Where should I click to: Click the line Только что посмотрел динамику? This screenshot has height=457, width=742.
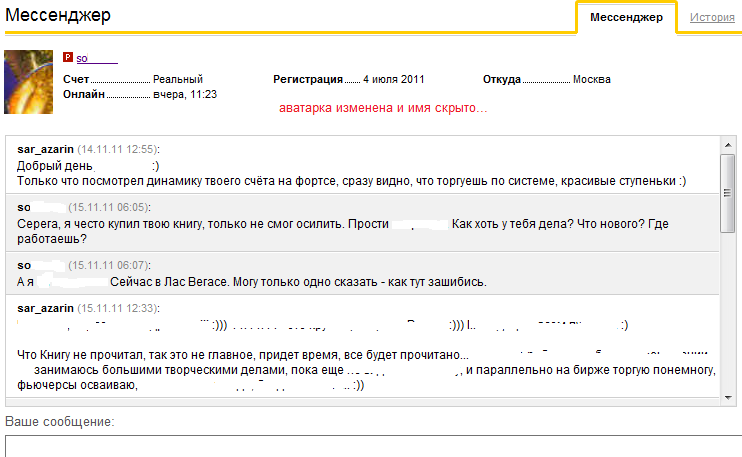click(x=352, y=181)
